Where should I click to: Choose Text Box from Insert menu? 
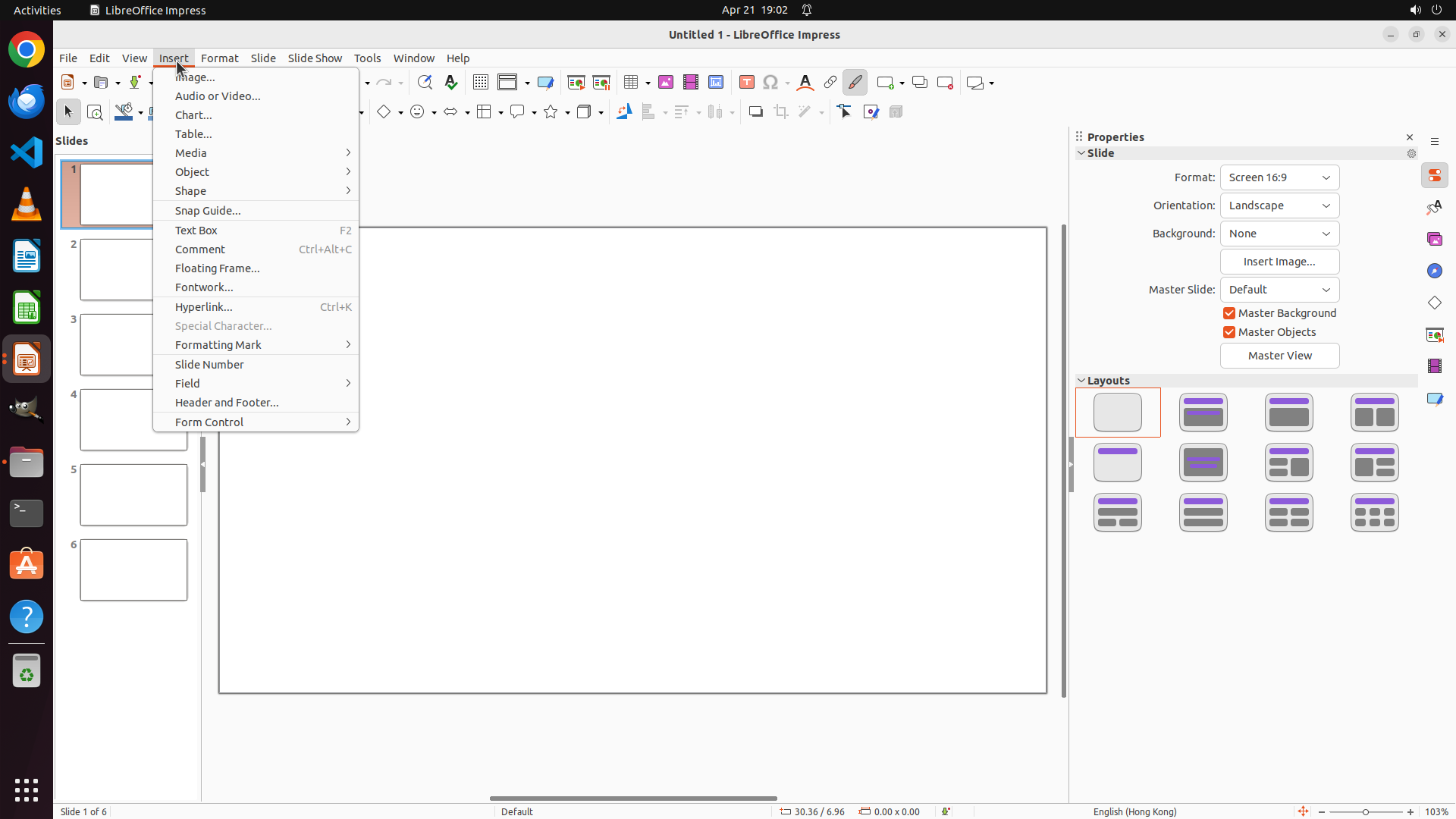click(196, 231)
